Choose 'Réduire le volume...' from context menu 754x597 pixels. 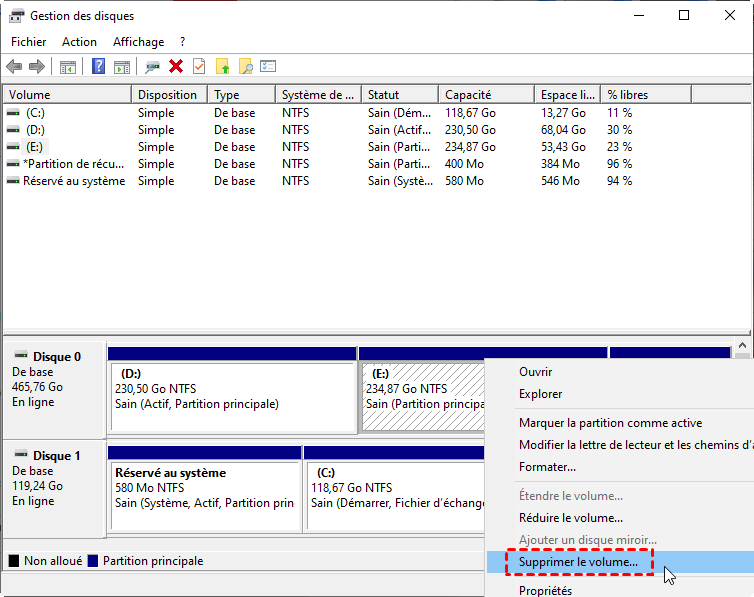pos(570,518)
